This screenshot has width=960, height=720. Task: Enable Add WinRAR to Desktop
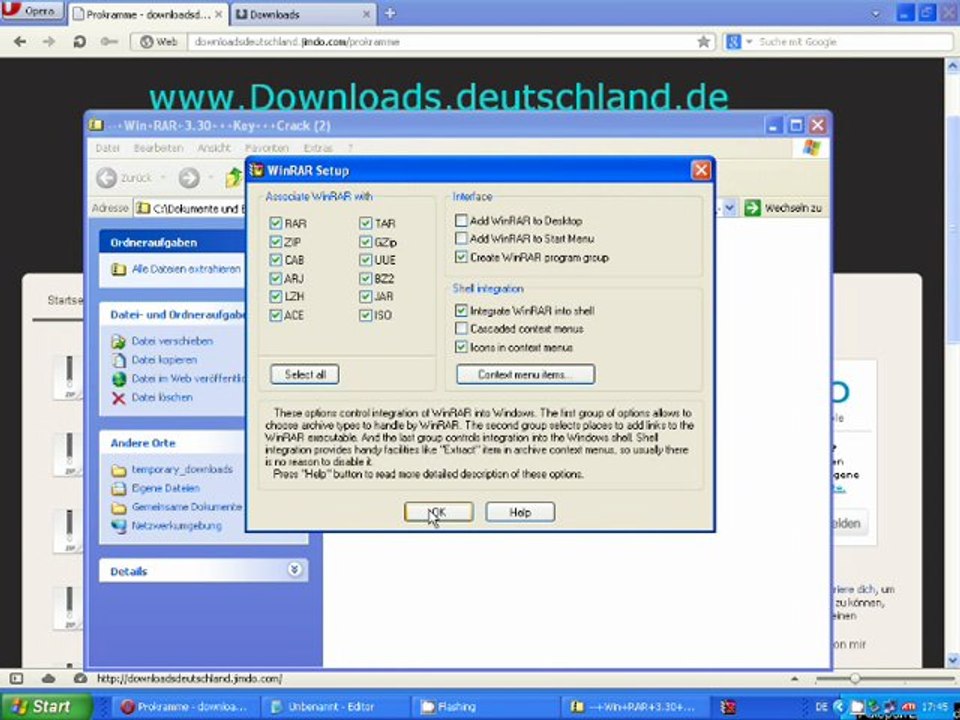pyautogui.click(x=461, y=220)
